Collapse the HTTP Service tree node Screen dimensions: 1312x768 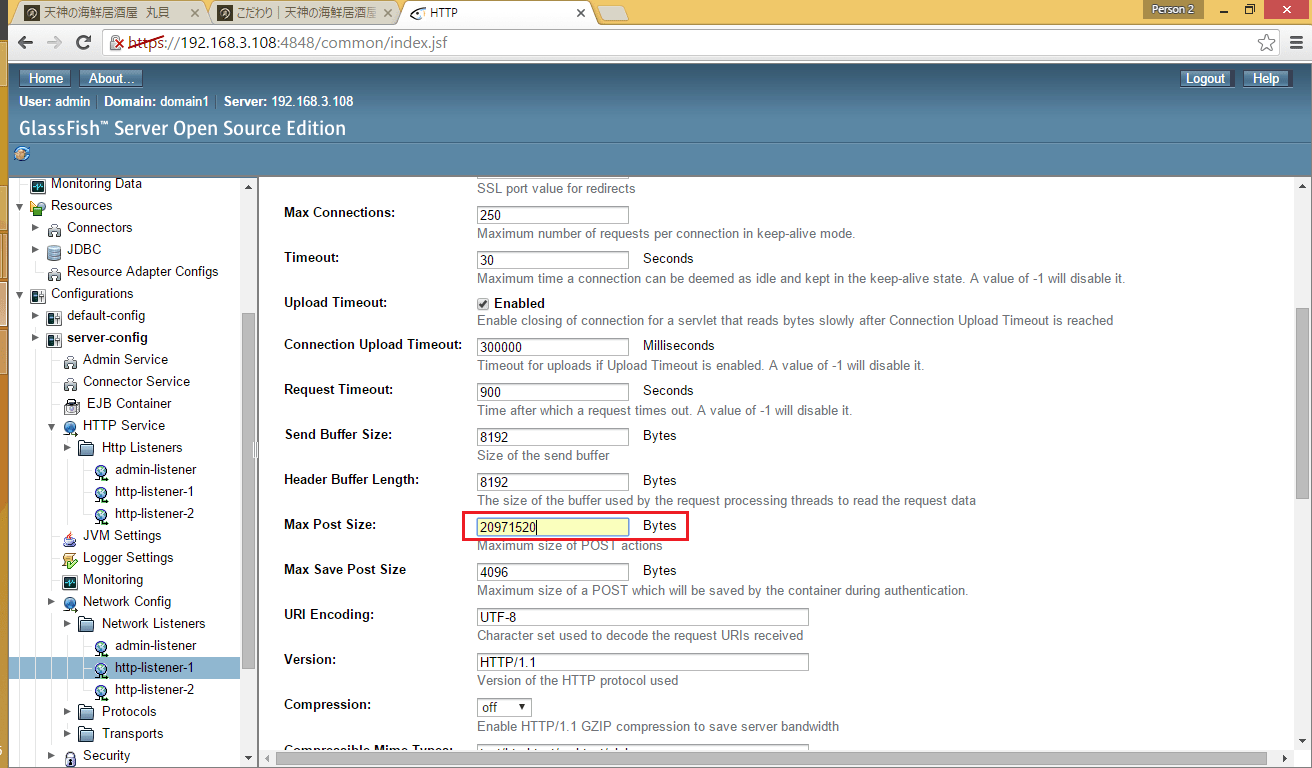[x=51, y=427]
